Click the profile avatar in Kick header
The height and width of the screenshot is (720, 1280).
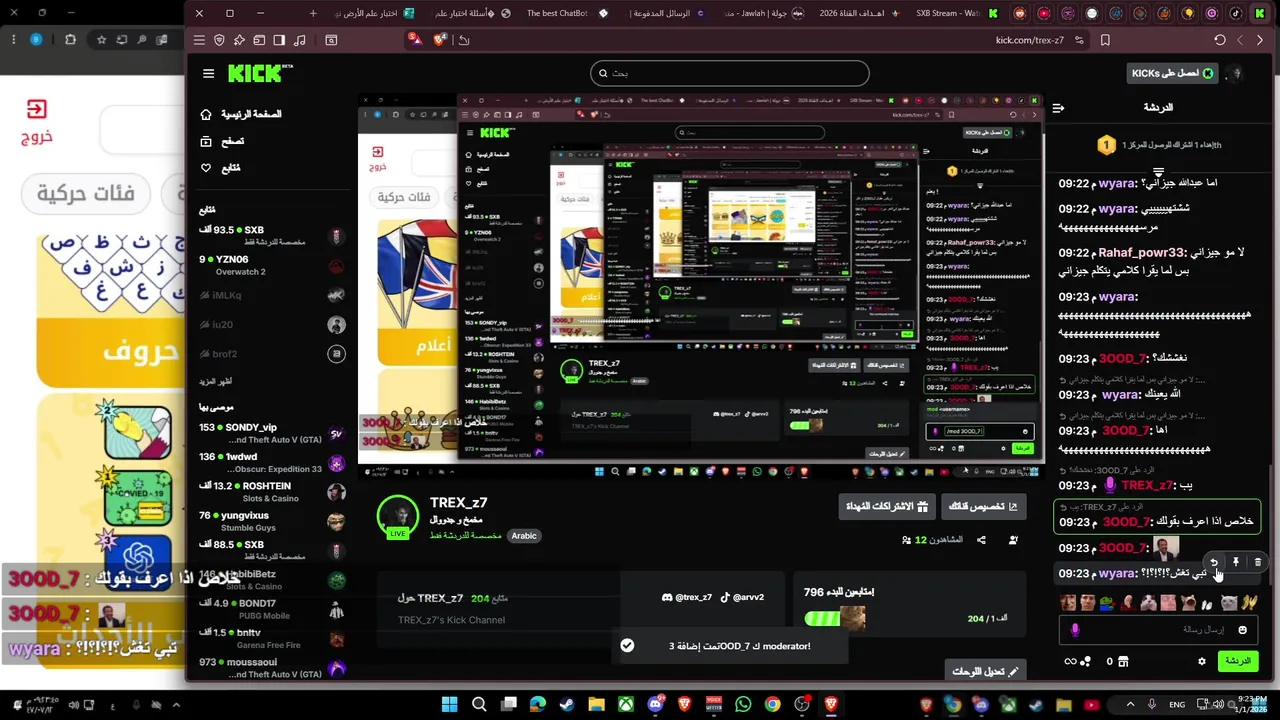pos(1237,73)
